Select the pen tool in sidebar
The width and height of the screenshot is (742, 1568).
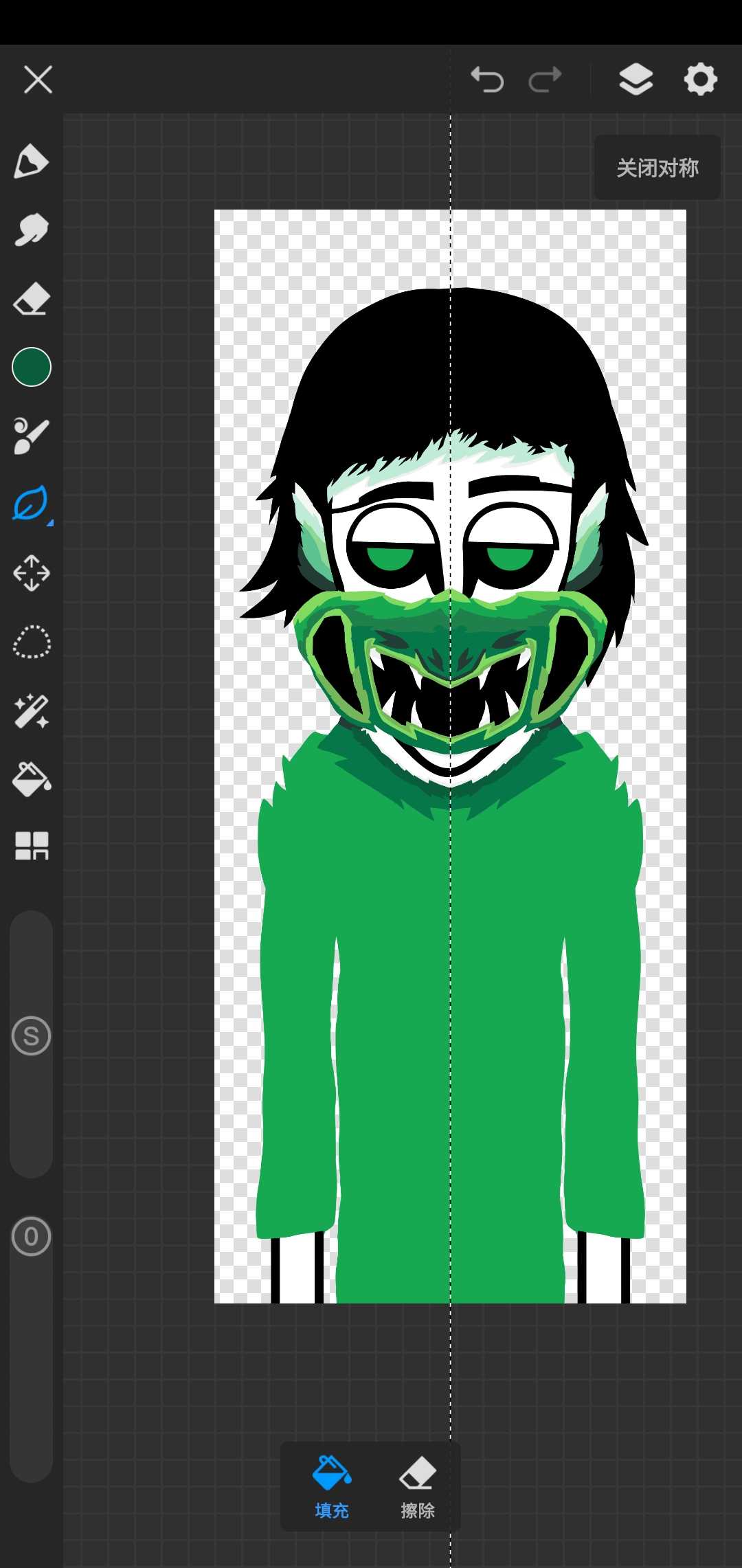pos(31,161)
